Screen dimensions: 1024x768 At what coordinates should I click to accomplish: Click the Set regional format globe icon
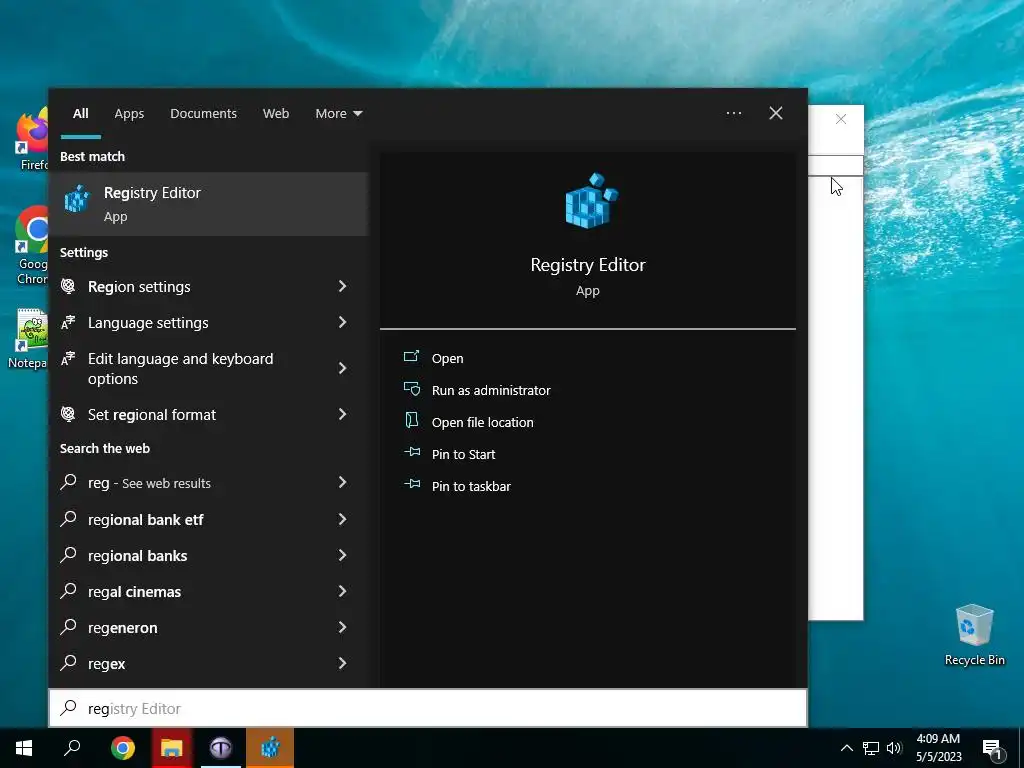(x=68, y=413)
